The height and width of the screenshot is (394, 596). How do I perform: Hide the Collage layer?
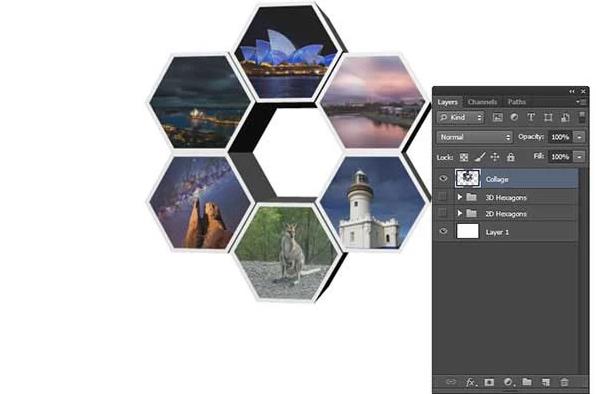point(443,179)
